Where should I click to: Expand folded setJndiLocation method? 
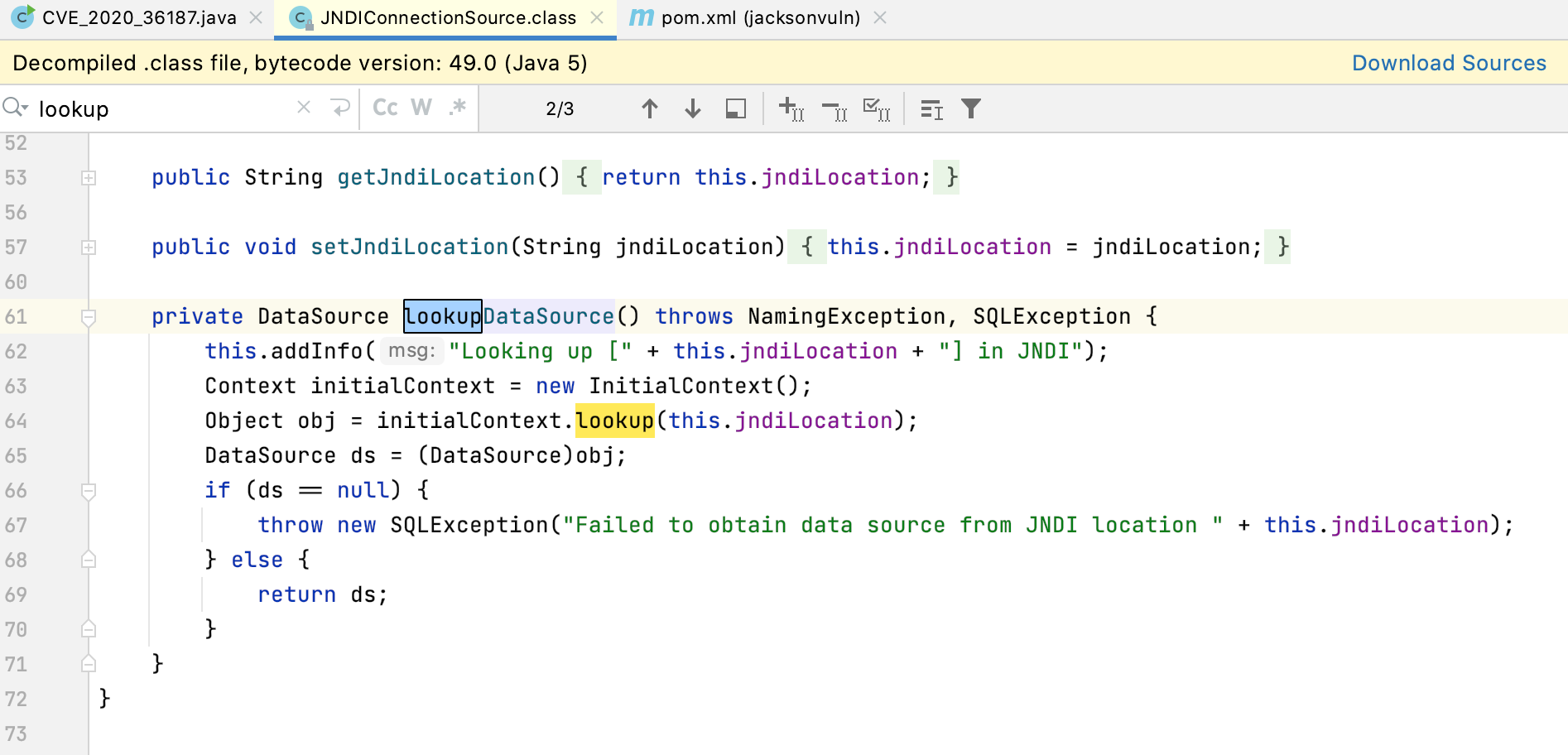click(x=89, y=248)
